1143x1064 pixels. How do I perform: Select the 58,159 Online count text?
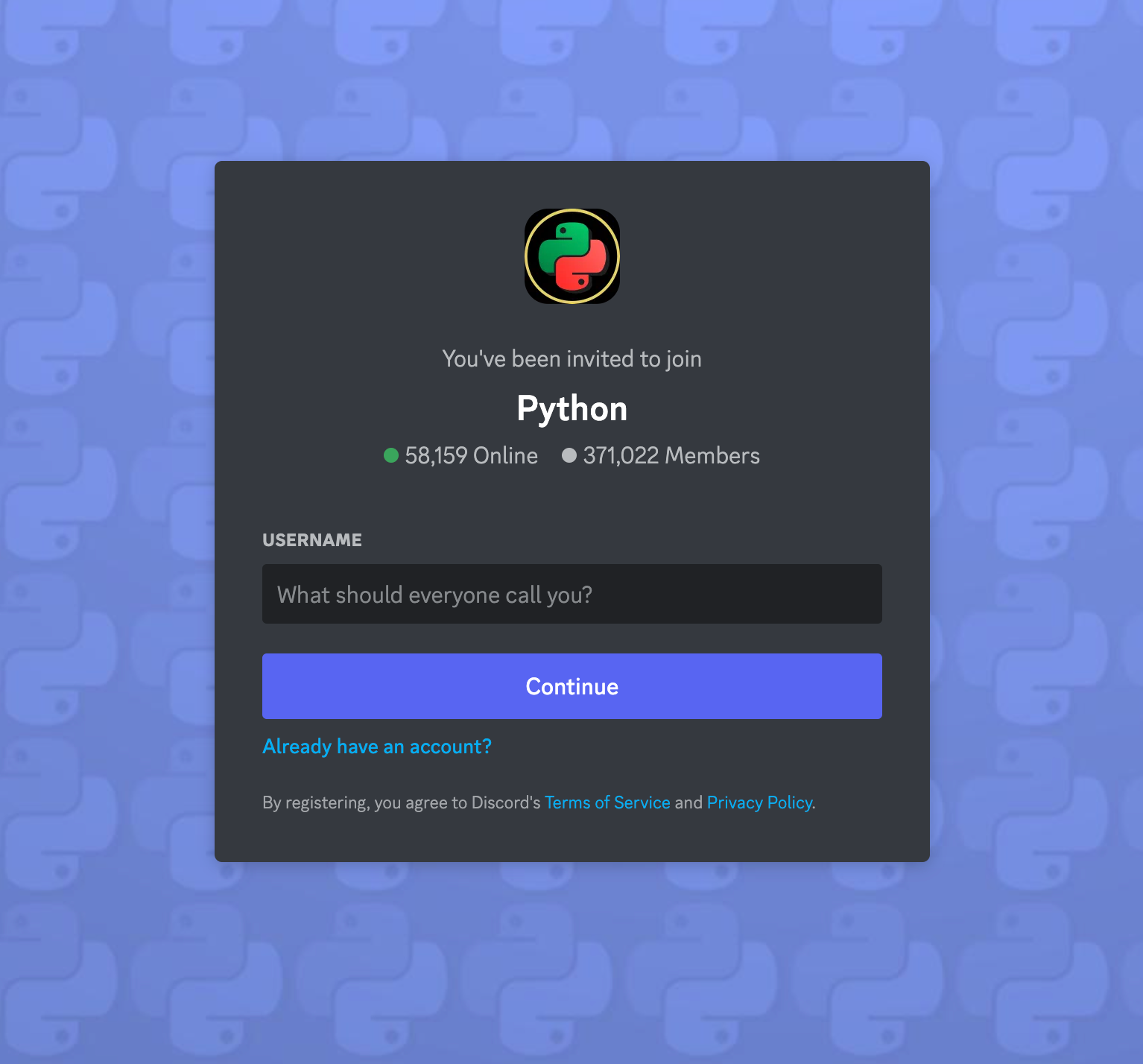coord(471,455)
